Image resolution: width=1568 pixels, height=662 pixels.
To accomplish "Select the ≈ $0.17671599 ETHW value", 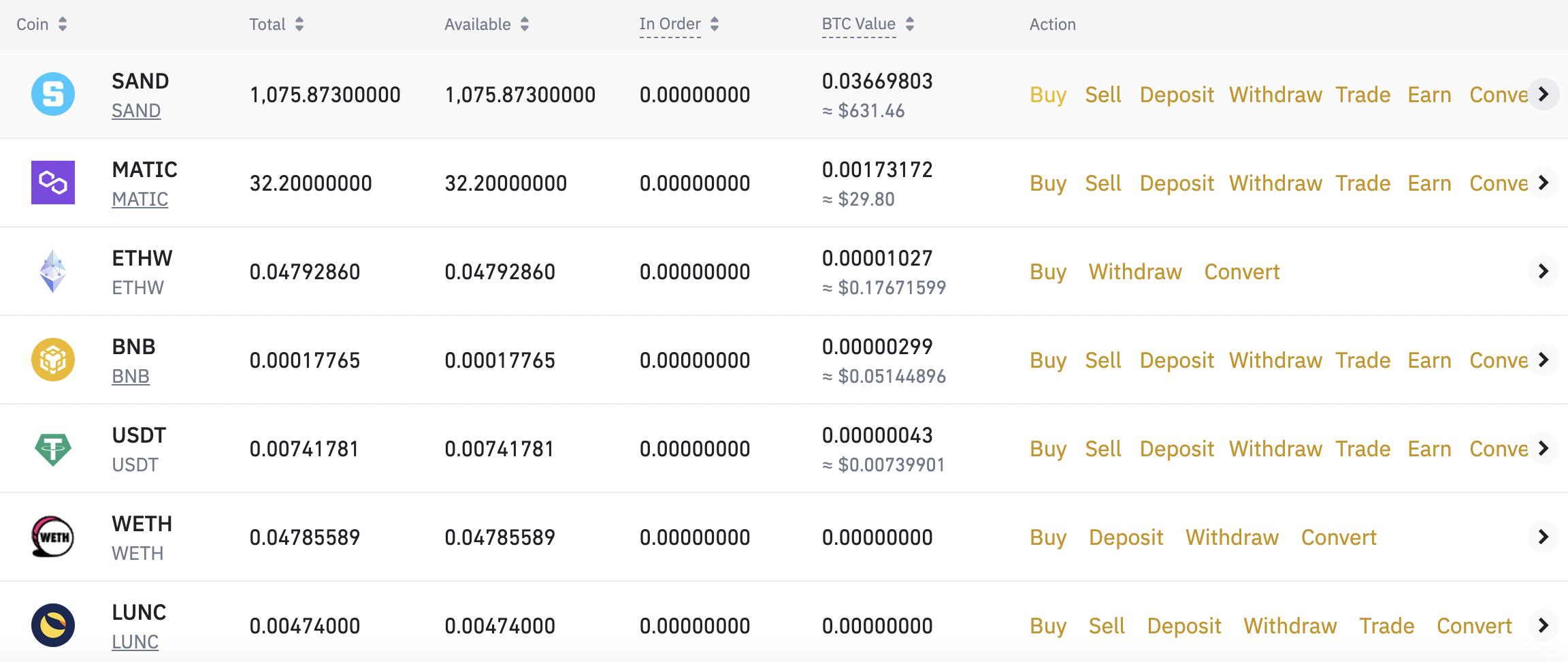I will point(884,287).
